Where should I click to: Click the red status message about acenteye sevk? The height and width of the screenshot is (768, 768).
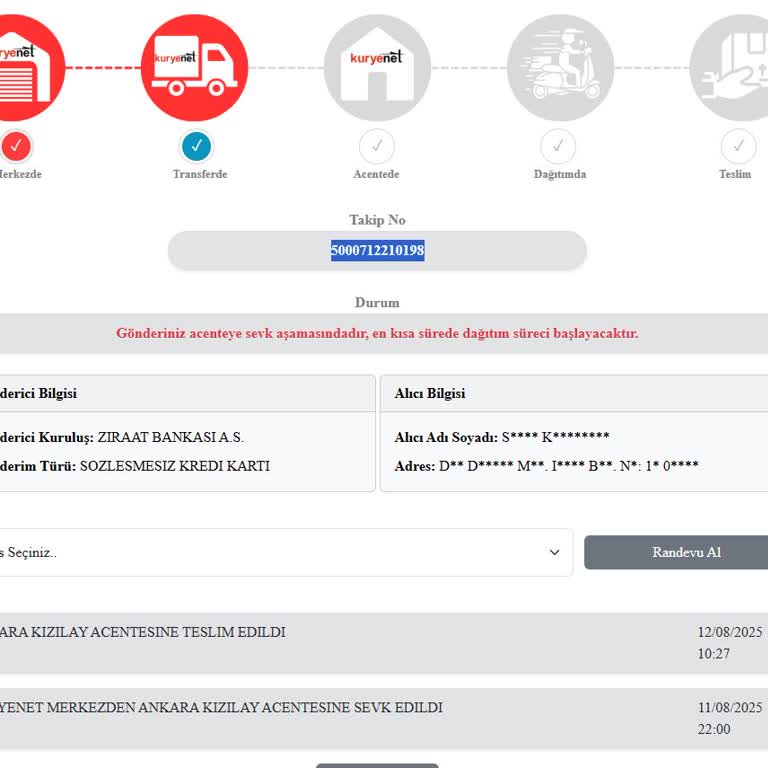pos(377,334)
